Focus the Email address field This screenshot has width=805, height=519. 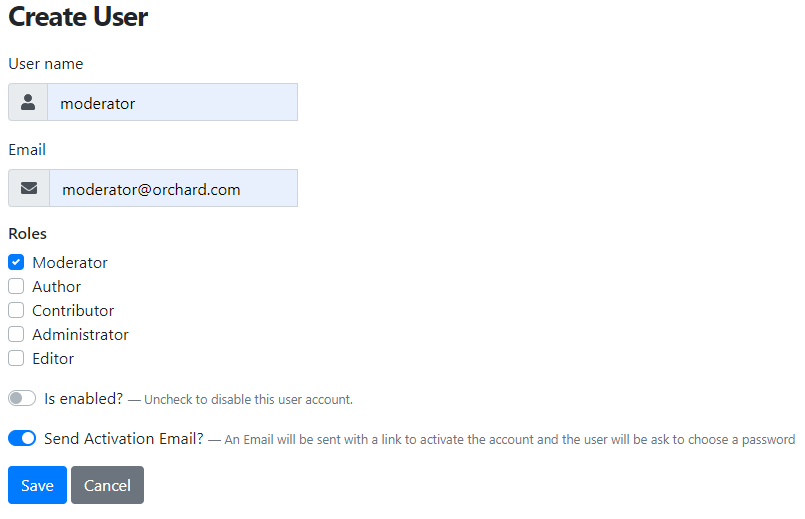pyautogui.click(x=174, y=188)
